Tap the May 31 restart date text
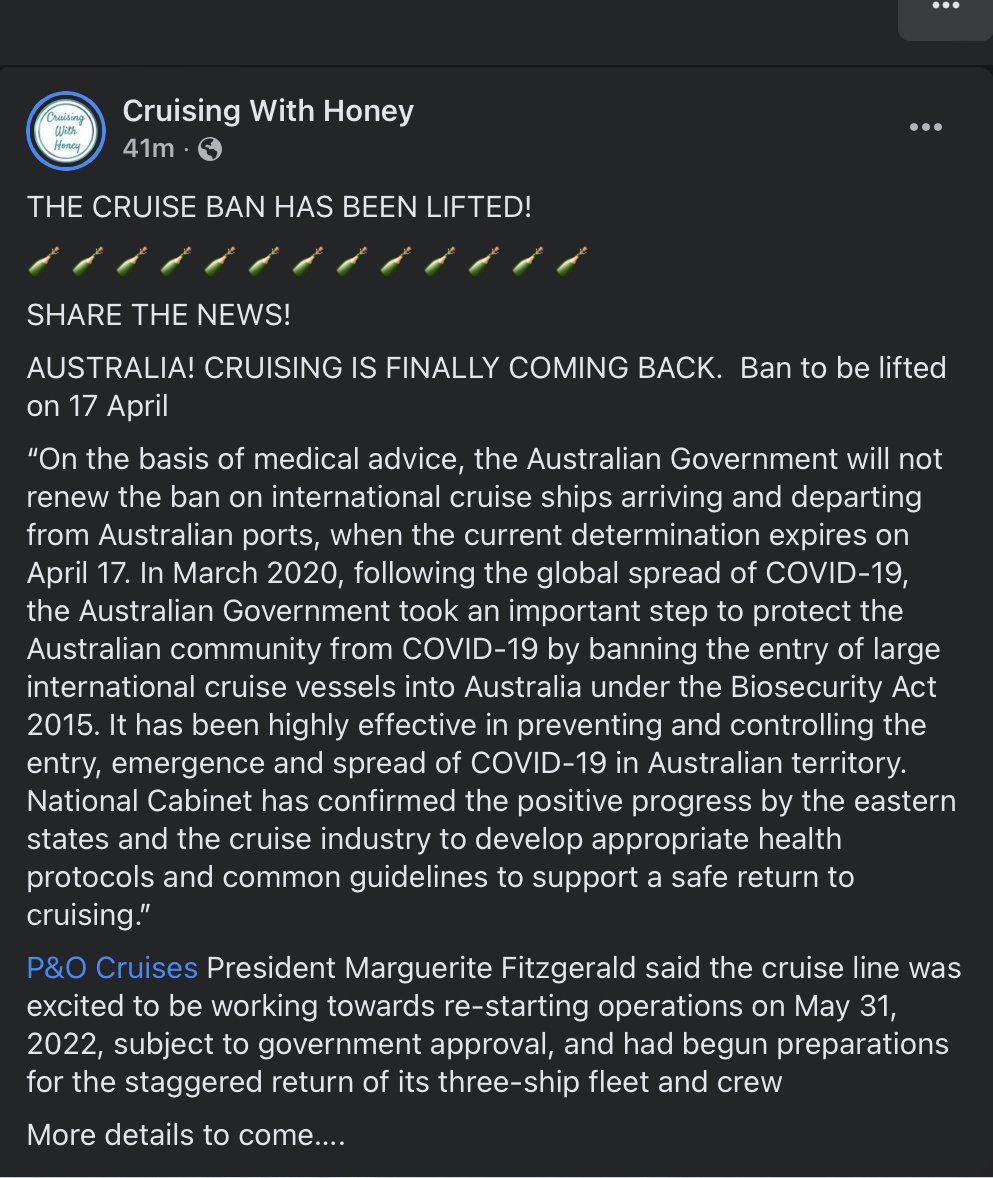Screen dimensions: 993x1178 click(845, 1006)
